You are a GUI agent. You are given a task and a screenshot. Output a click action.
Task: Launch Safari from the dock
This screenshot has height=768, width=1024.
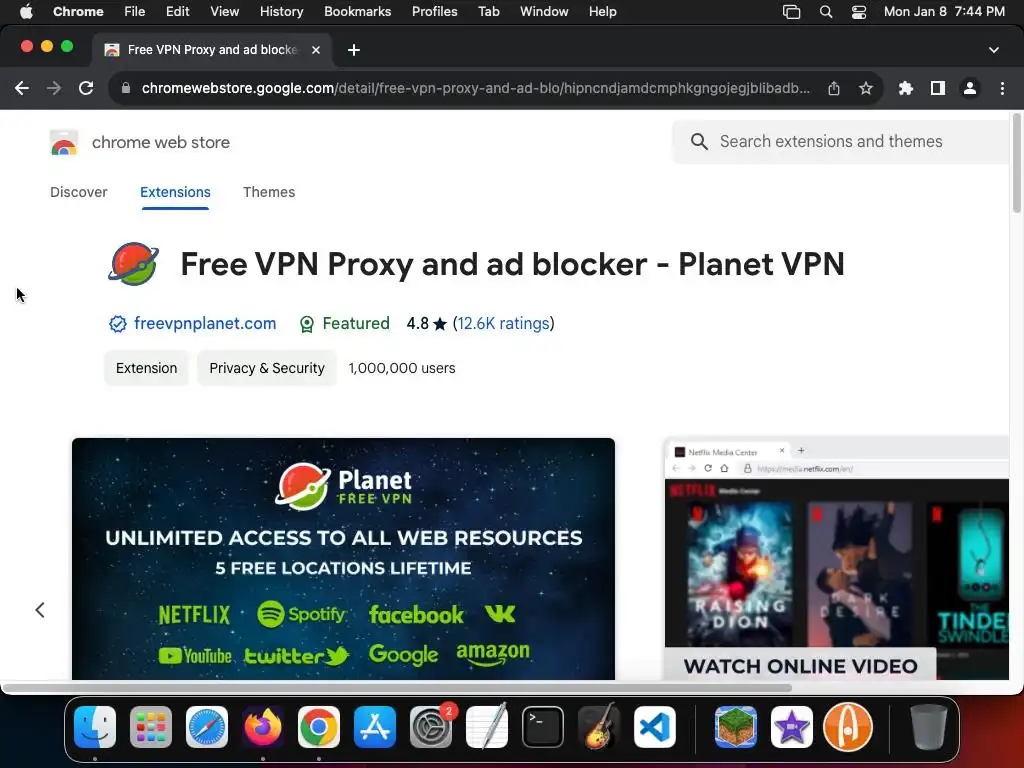pos(207,727)
